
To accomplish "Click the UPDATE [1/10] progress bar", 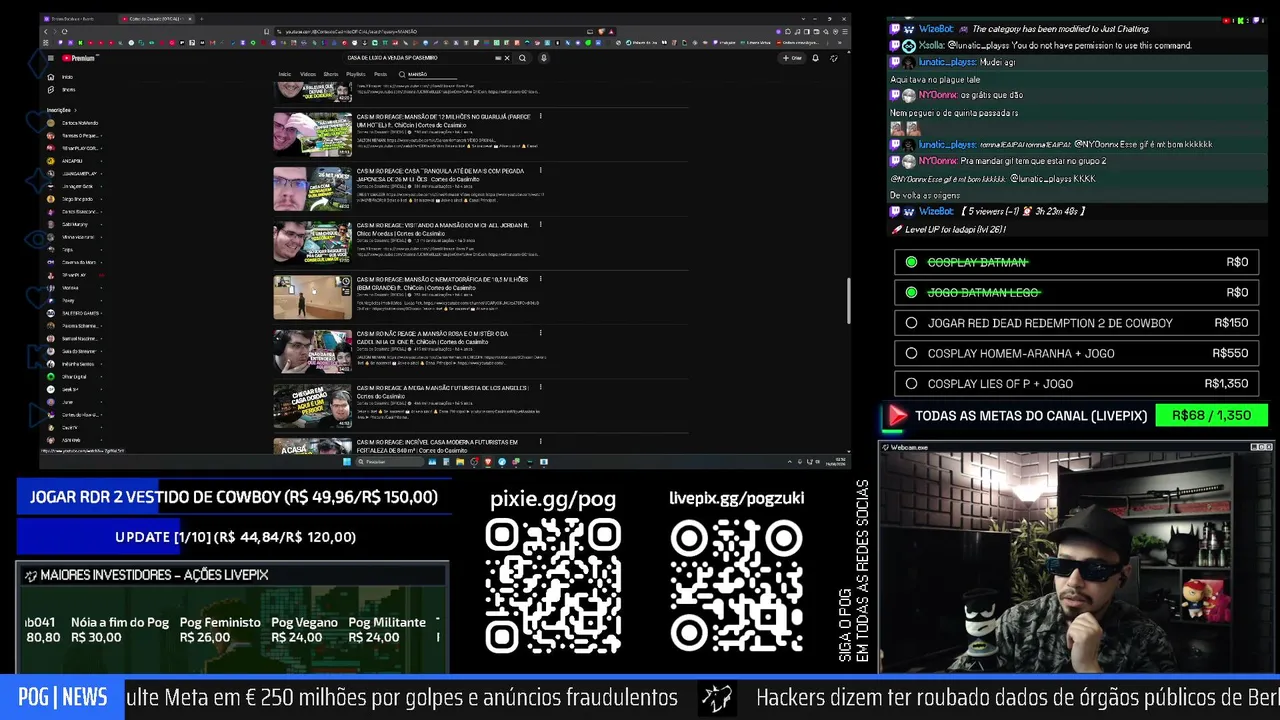I will [234, 537].
